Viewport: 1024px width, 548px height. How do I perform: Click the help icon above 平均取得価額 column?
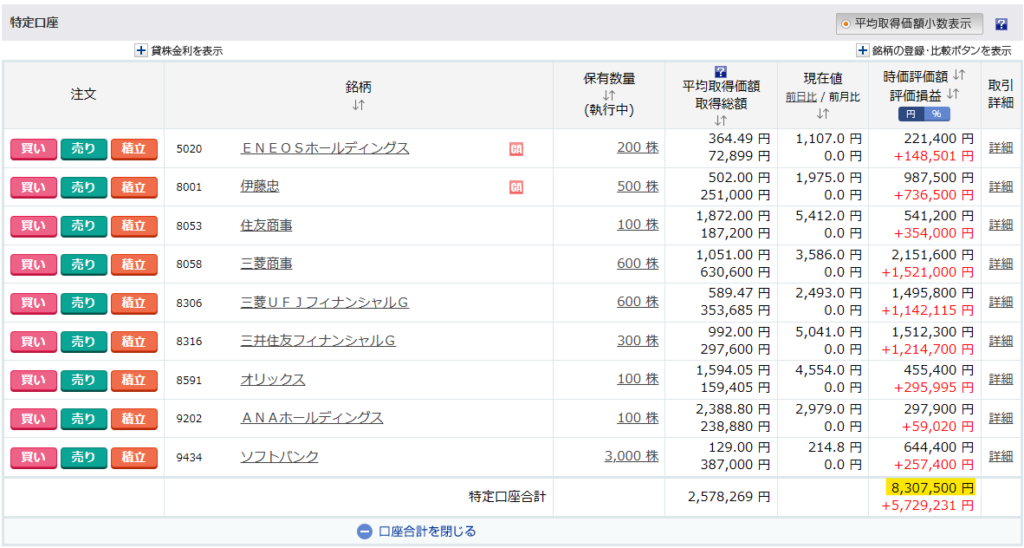[x=720, y=71]
